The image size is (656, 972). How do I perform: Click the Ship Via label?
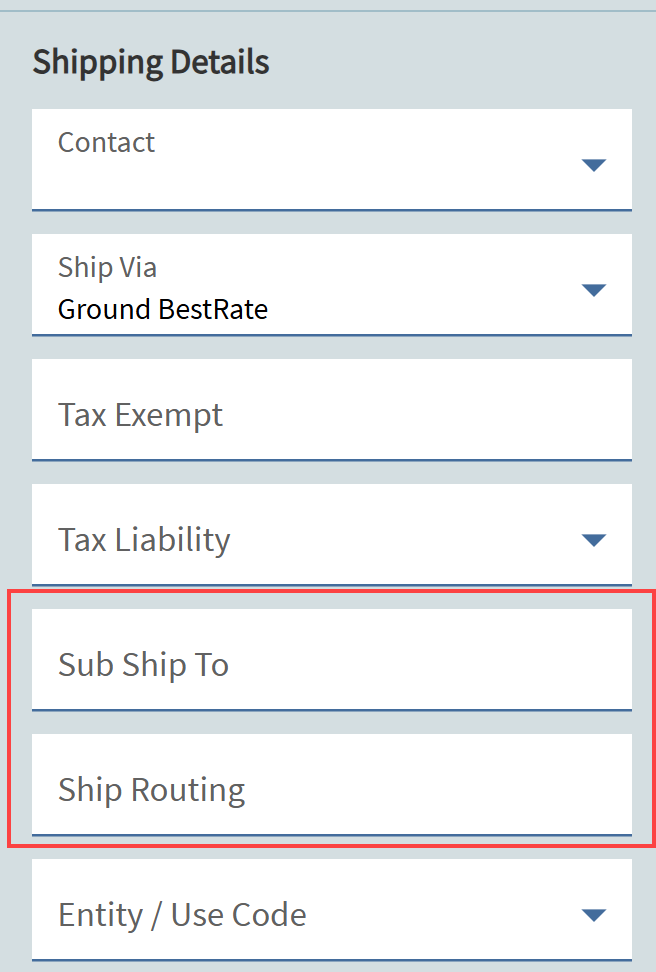click(107, 267)
